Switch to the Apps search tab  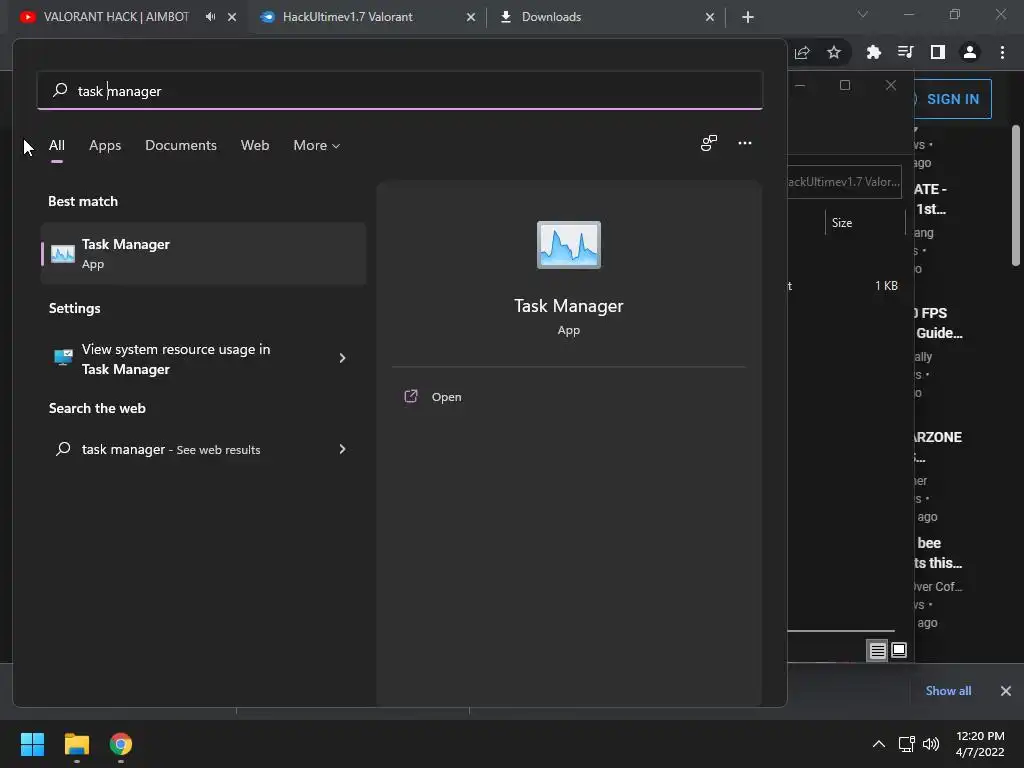pos(105,145)
